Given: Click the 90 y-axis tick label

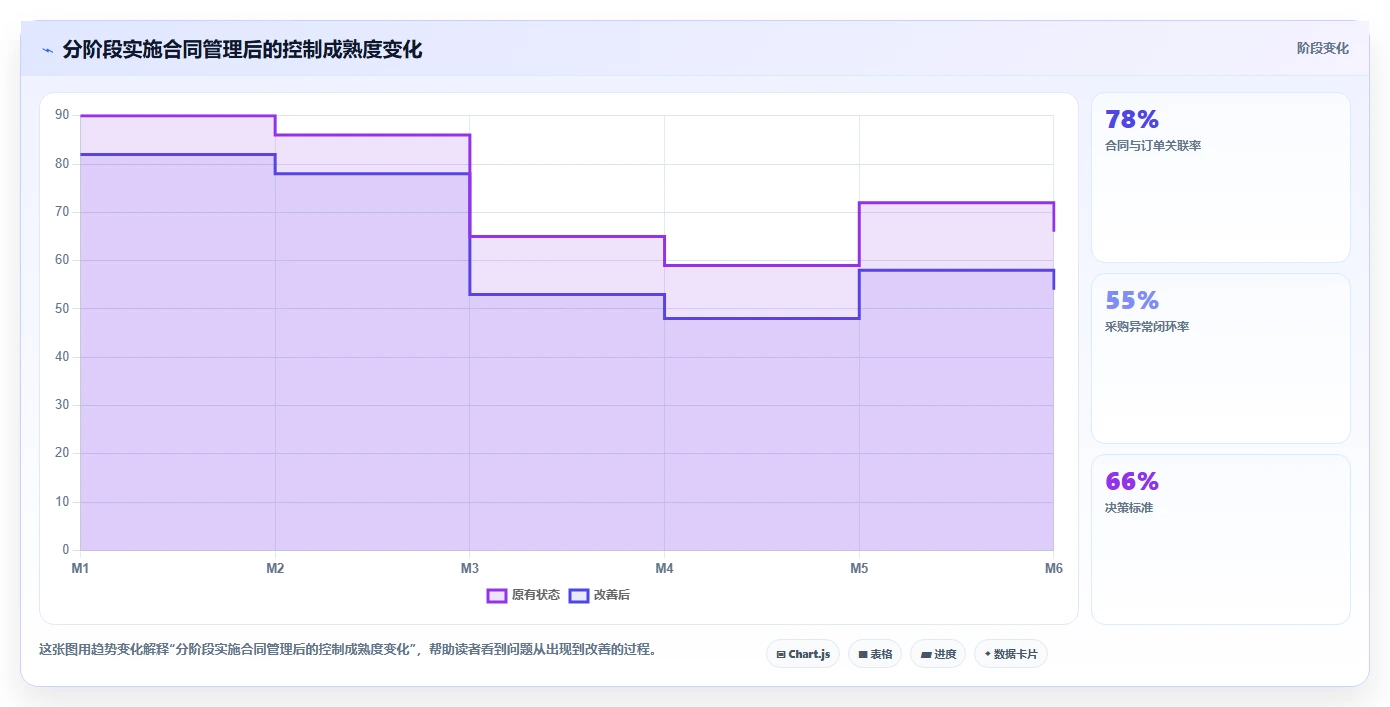Looking at the screenshot, I should click(62, 115).
